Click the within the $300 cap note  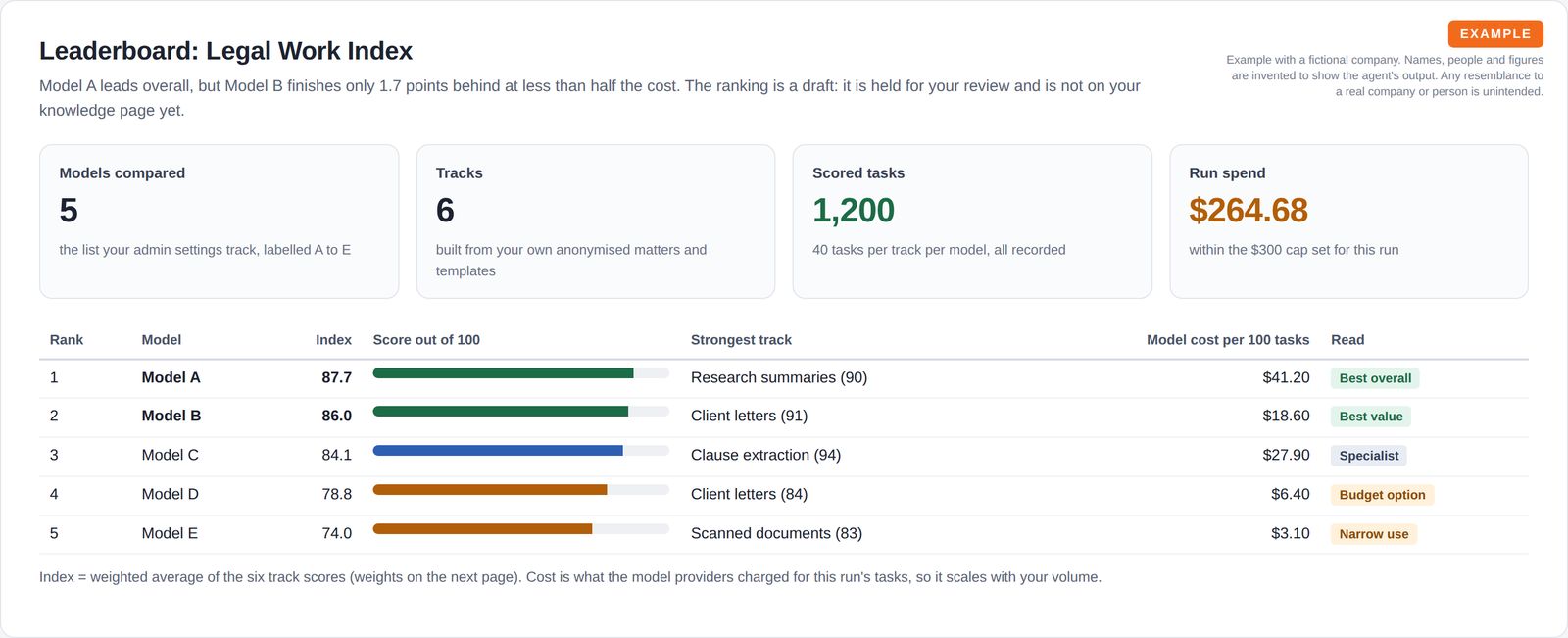(x=1294, y=250)
